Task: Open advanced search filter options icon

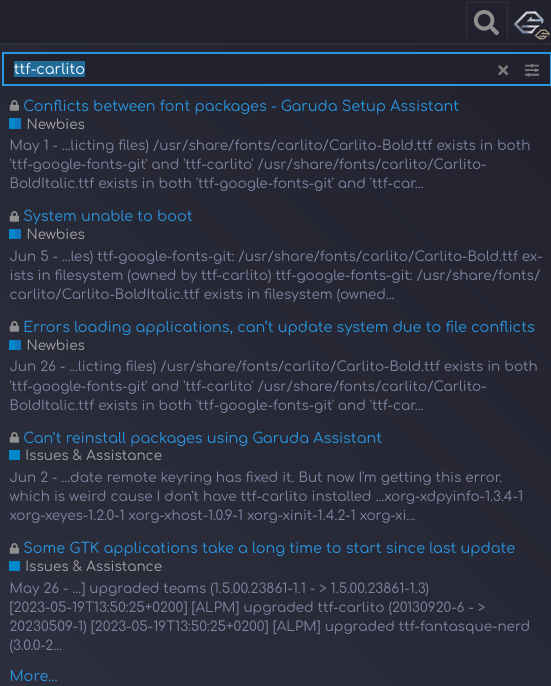Action: pyautogui.click(x=532, y=70)
